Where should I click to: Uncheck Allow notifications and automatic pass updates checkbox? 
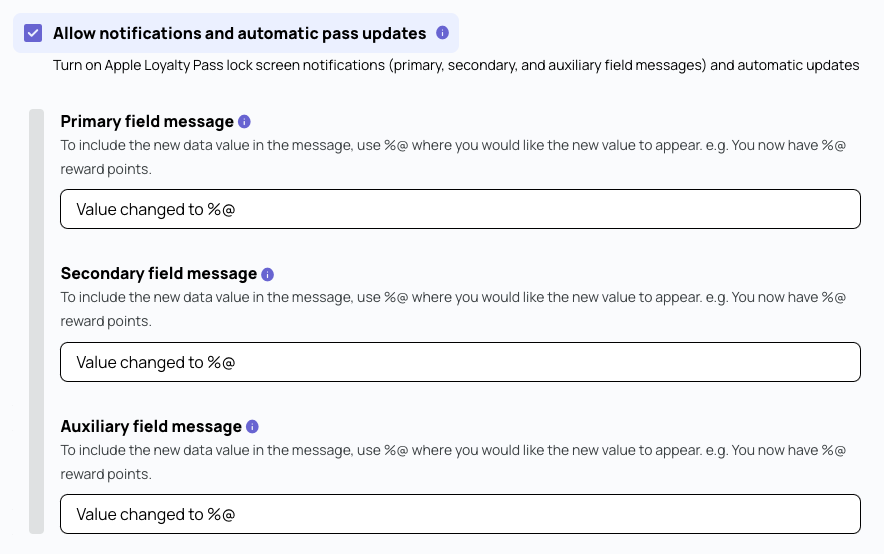pos(33,33)
